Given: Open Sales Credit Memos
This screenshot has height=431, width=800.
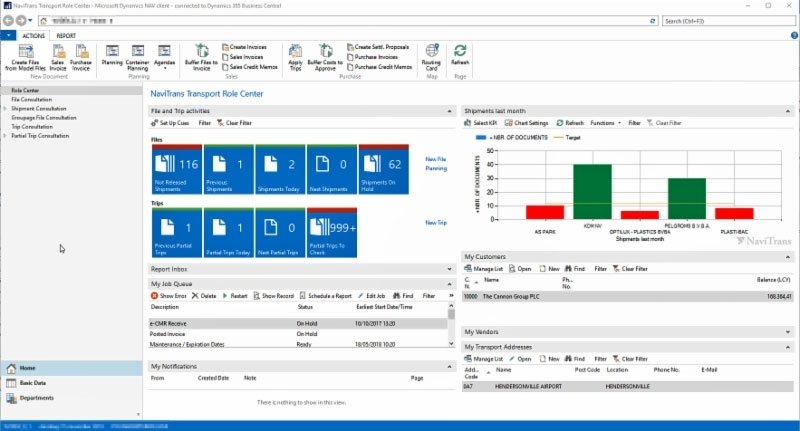Looking at the screenshot, I should click(250, 67).
